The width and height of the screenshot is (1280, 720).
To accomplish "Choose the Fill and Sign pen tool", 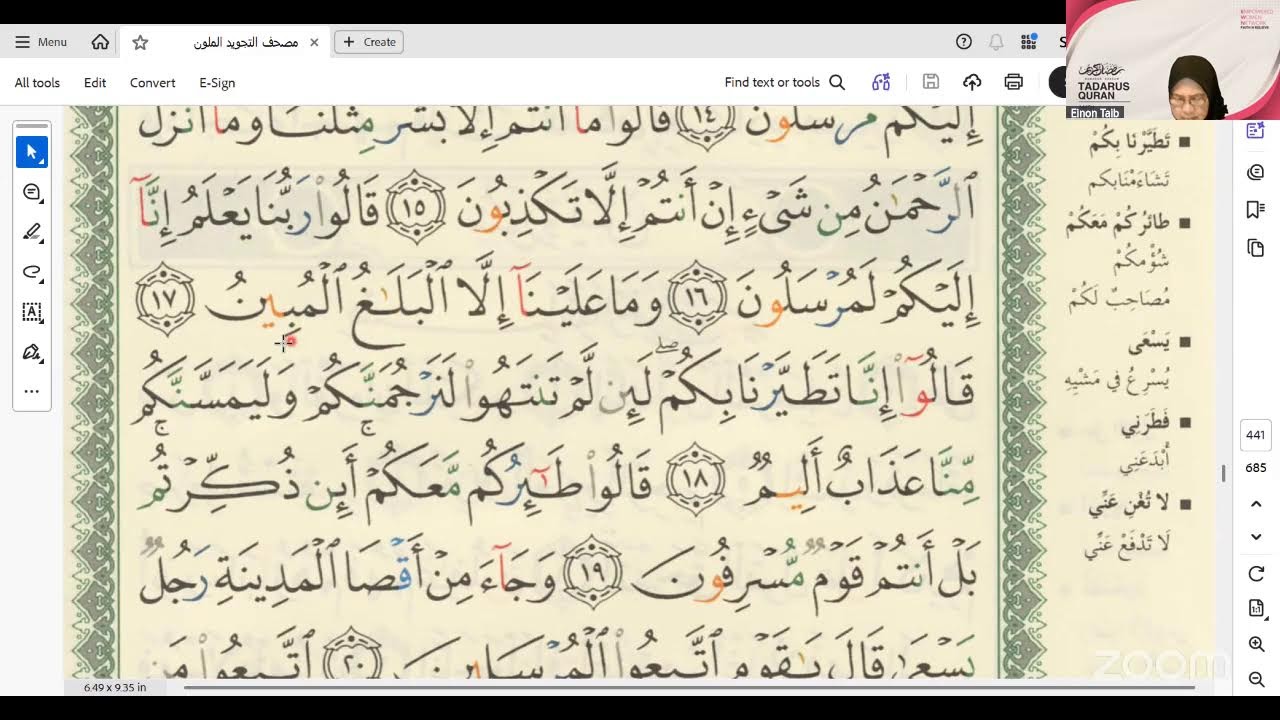I will [x=32, y=352].
